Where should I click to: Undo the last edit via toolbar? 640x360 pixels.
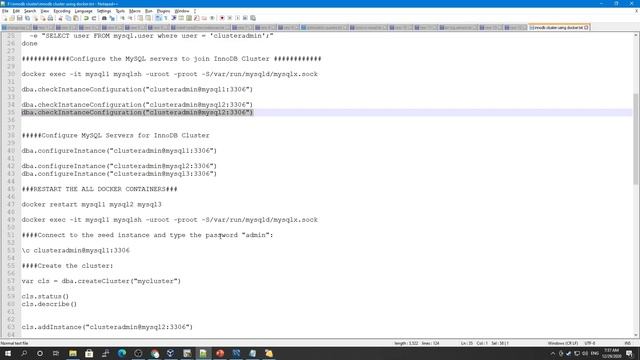86,18
